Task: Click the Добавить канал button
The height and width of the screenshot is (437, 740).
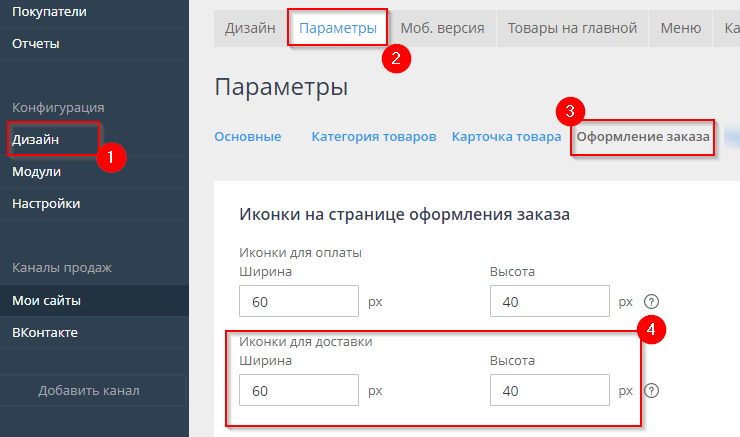Action: [x=89, y=390]
